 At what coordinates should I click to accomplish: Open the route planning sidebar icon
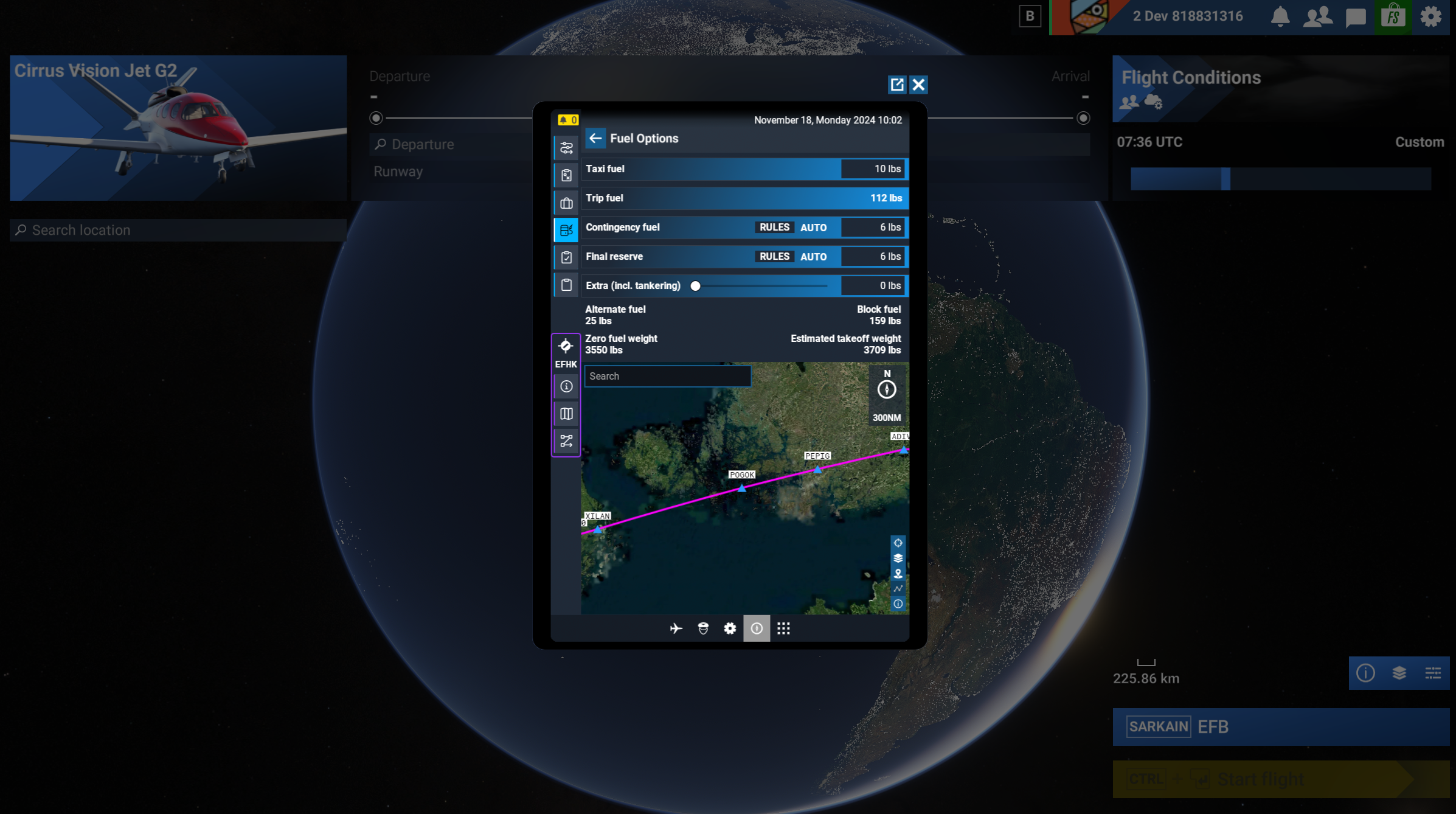(566, 441)
